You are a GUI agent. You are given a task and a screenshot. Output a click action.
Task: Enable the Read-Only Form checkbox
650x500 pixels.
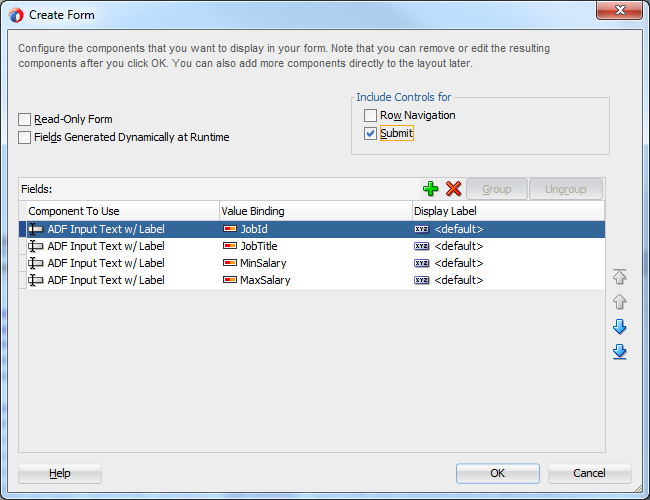click(24, 119)
